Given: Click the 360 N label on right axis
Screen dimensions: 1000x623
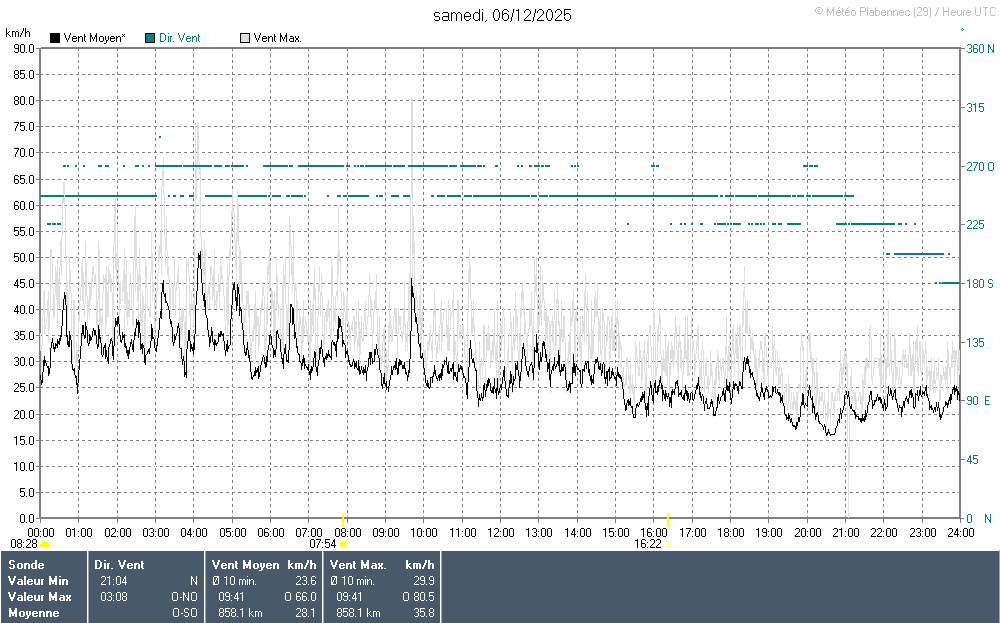Looking at the screenshot, I should click(979, 48).
